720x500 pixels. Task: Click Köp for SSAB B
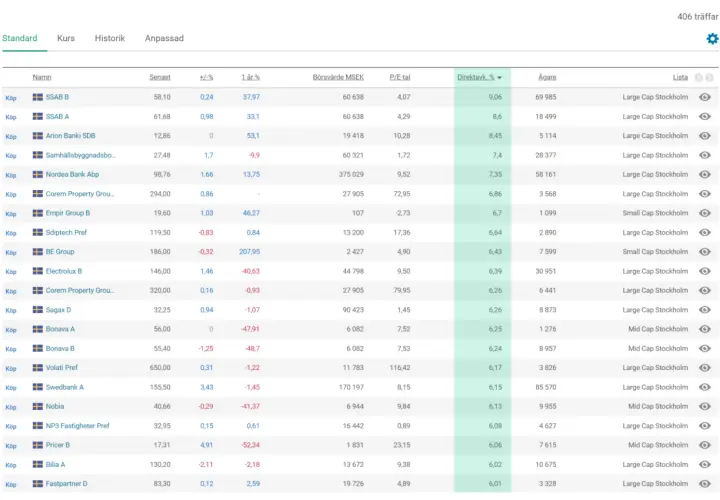11,98
